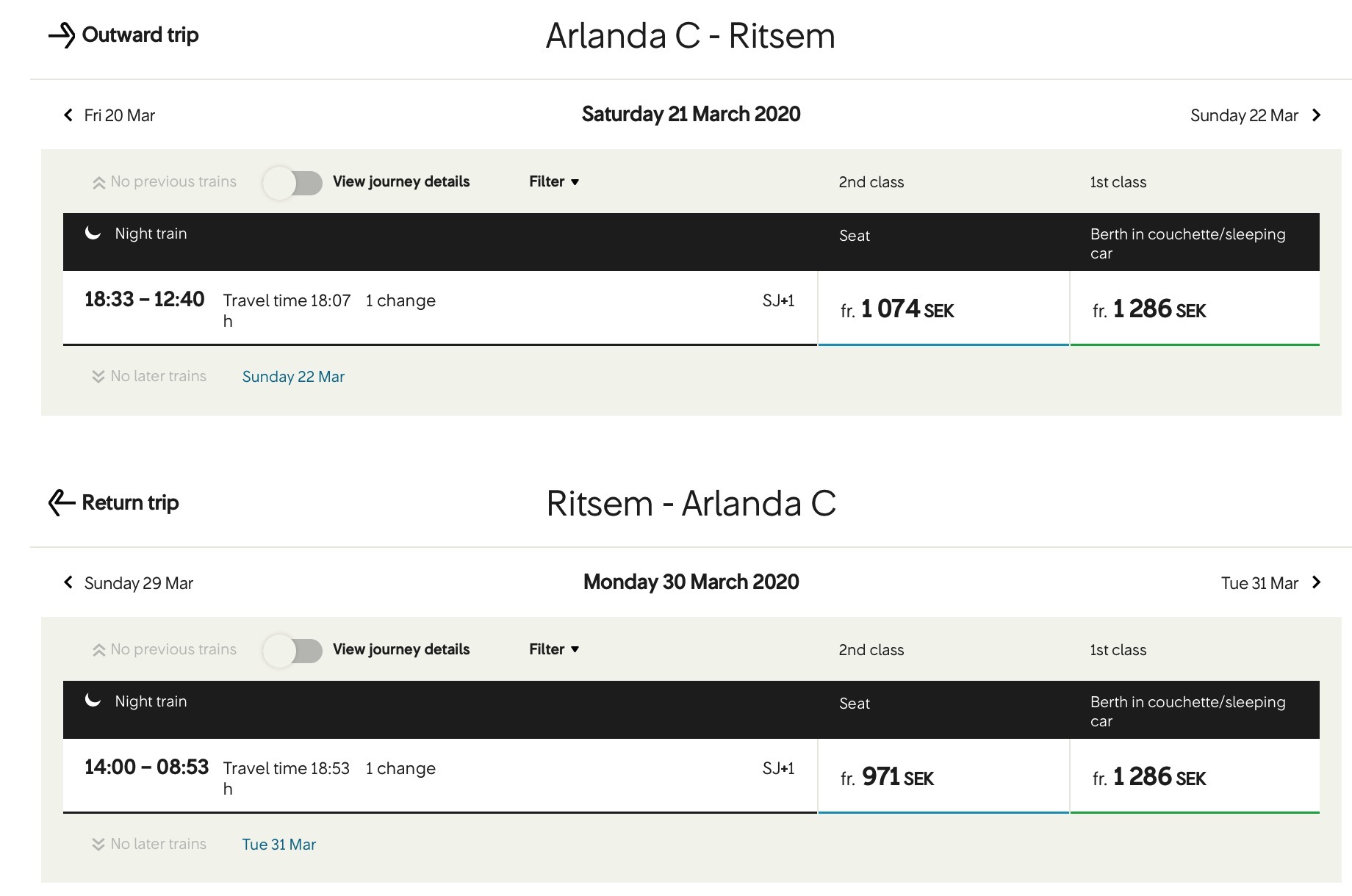Select 2nd class seat fare 1 074 SEK

[943, 308]
